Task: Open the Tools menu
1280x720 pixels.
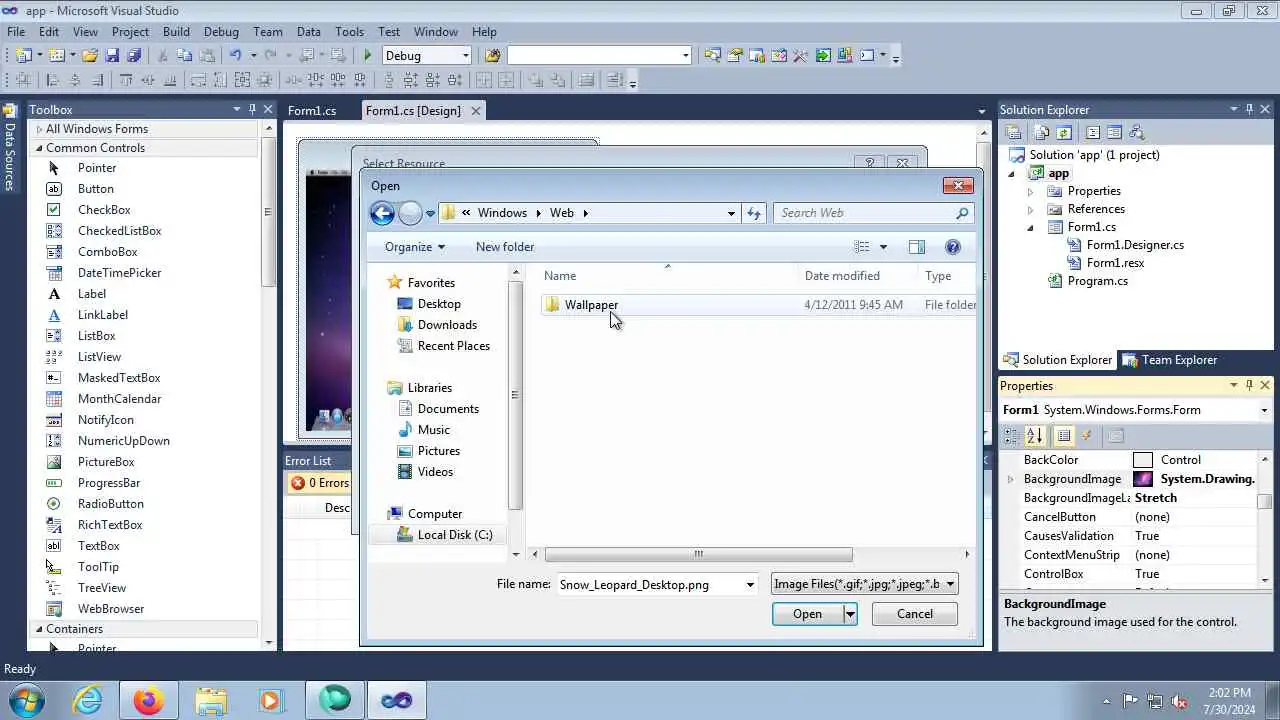Action: 350,32
